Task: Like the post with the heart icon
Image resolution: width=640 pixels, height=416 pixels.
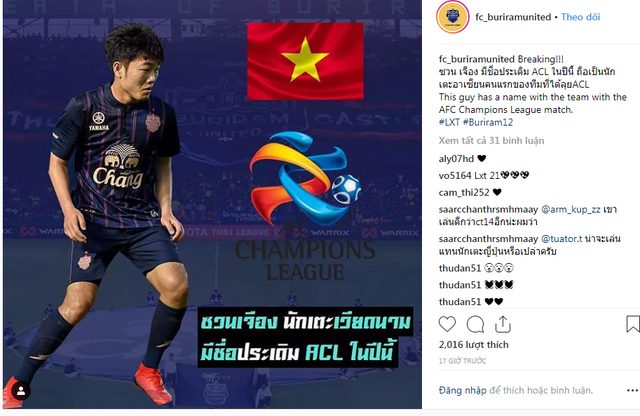Action: [447, 324]
